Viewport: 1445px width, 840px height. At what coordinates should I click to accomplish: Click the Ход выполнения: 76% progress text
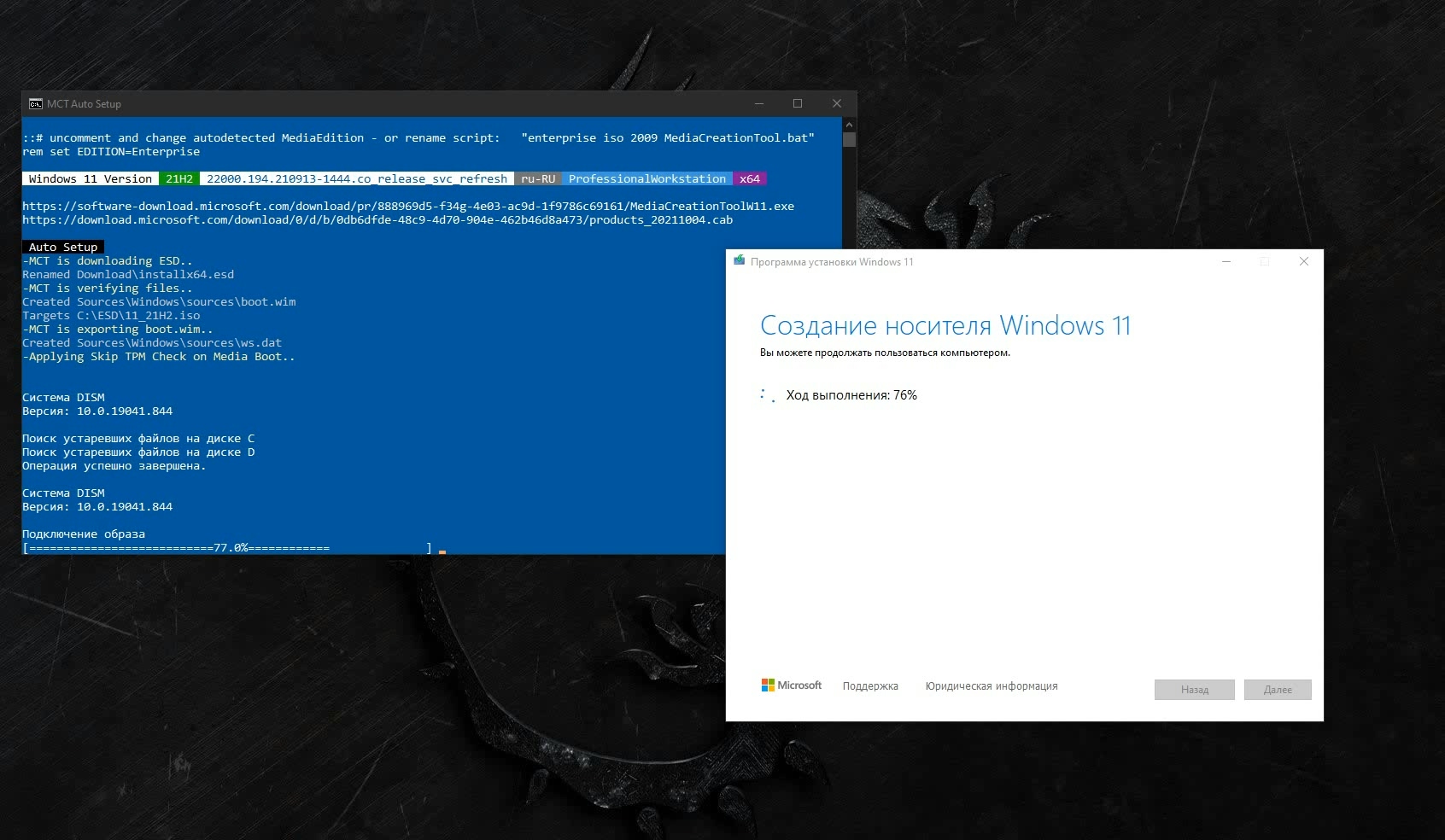[851, 395]
